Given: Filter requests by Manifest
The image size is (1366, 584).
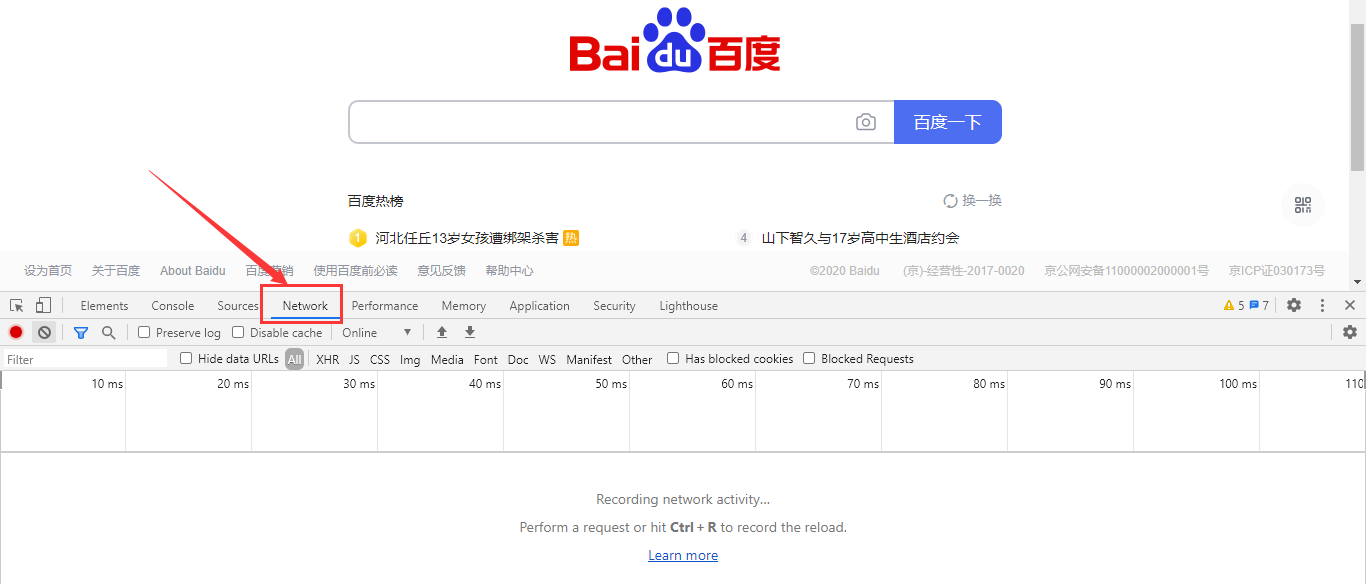Looking at the screenshot, I should tap(589, 359).
